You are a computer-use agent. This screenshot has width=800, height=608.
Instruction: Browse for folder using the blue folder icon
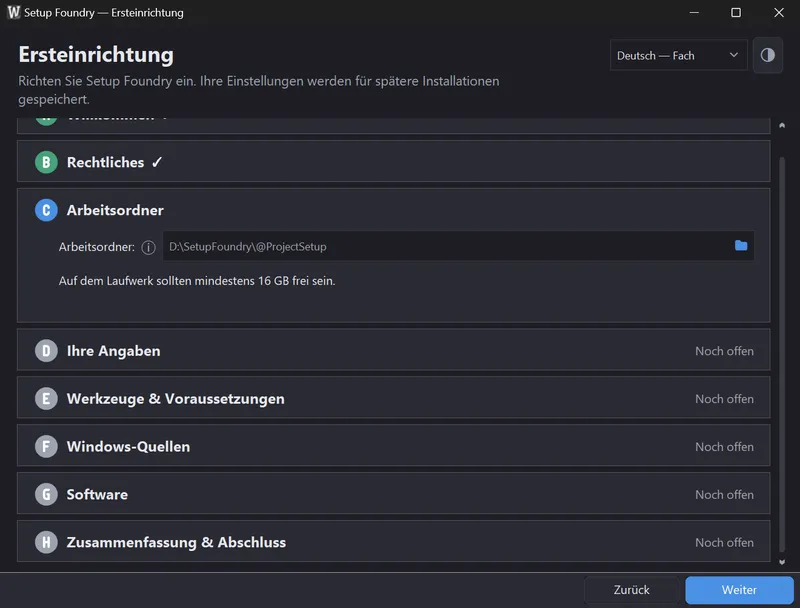coord(741,246)
